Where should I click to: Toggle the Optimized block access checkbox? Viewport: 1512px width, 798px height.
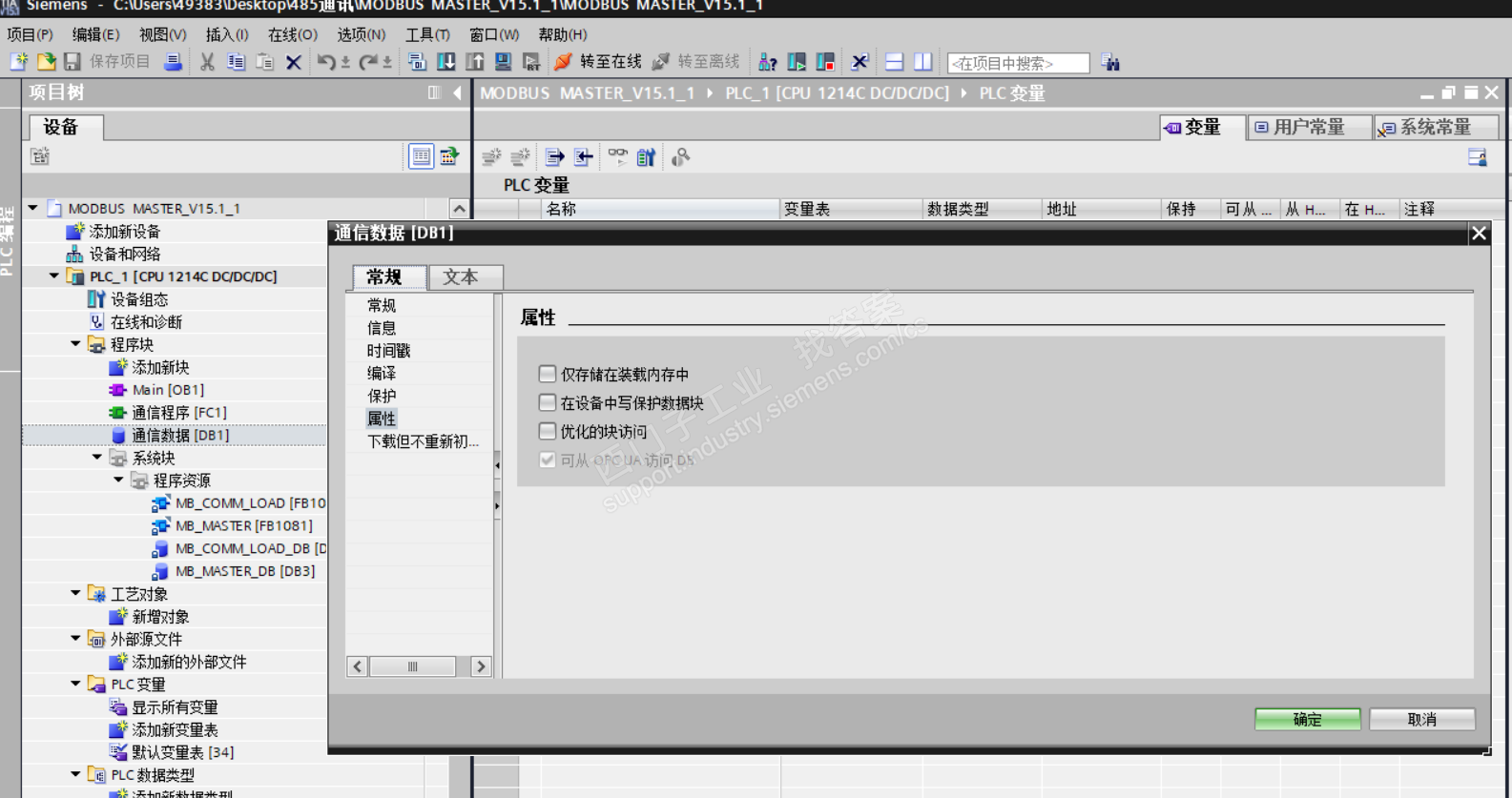pos(547,431)
